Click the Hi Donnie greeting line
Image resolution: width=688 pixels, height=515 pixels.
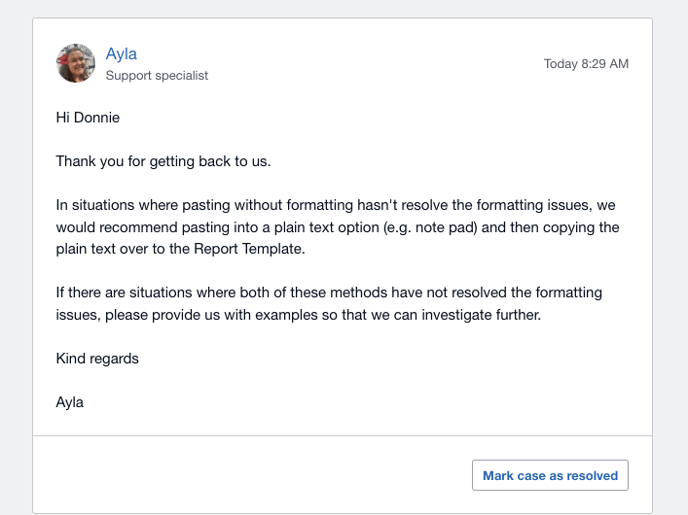point(88,118)
